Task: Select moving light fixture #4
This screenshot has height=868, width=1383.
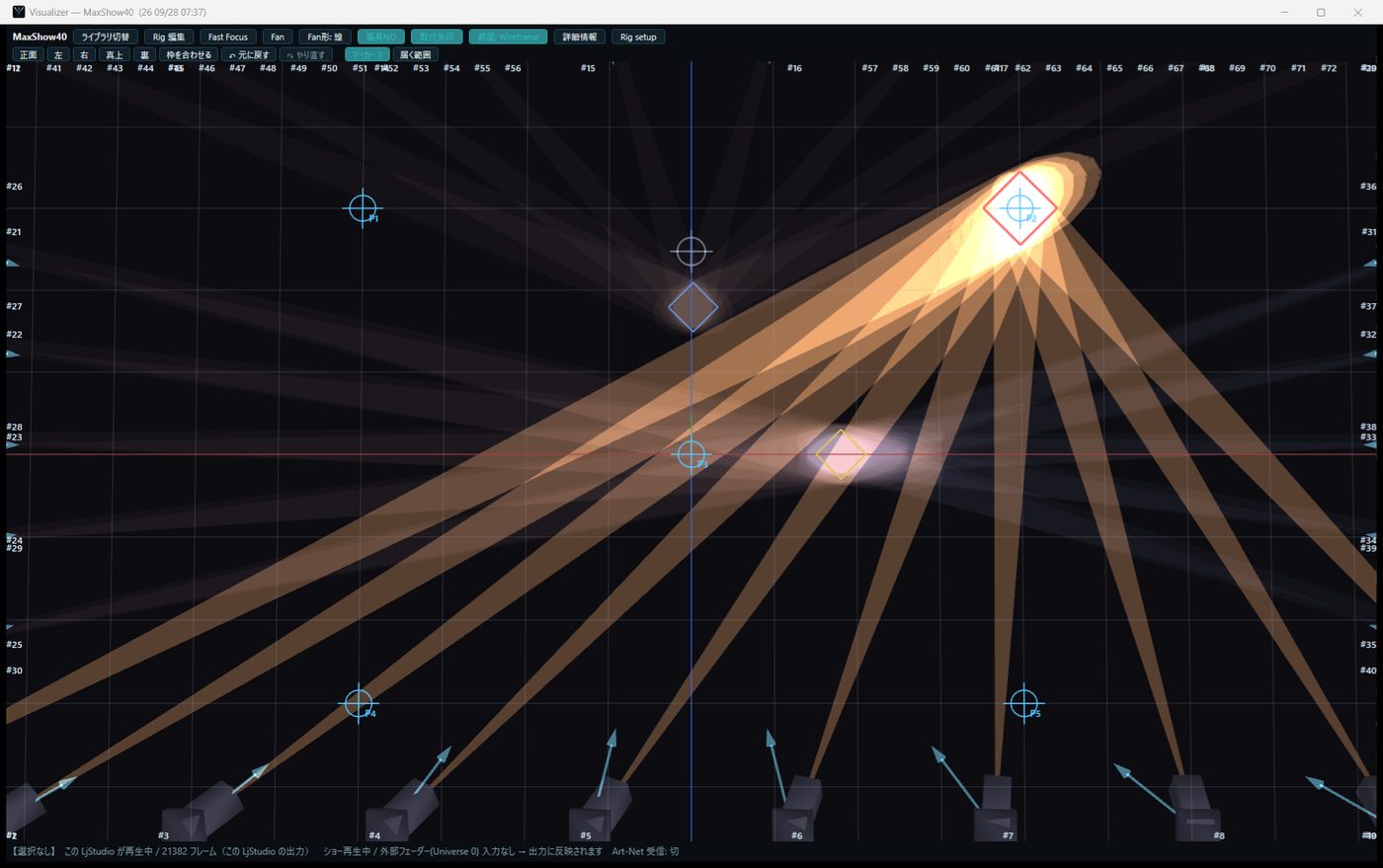Action: click(402, 812)
